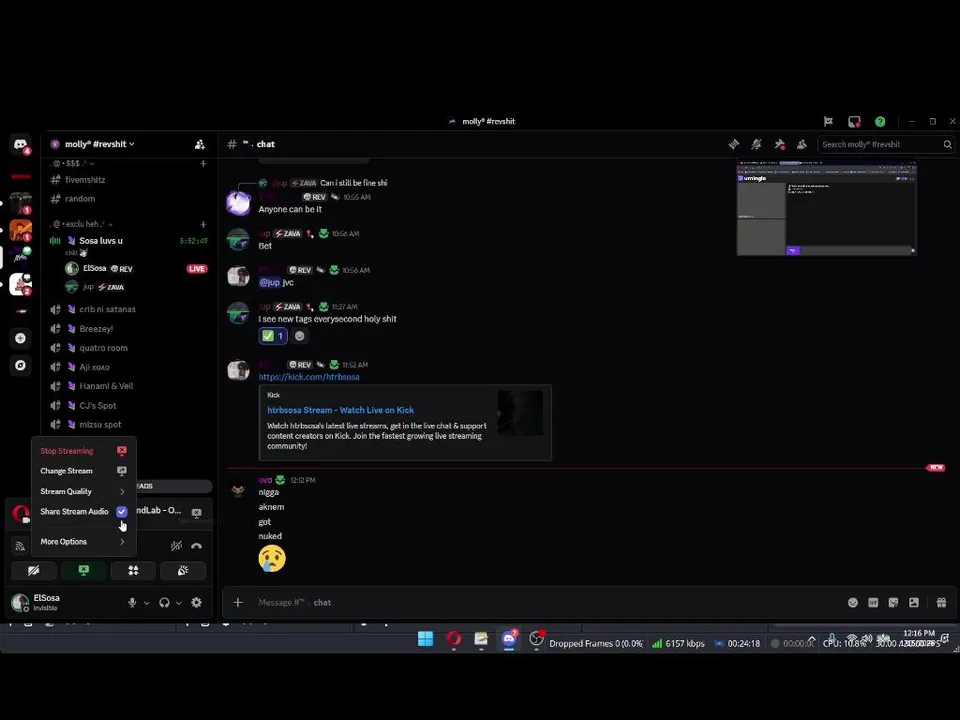Toggle the green screen share button
Screen dimensions: 960x720
83,571
